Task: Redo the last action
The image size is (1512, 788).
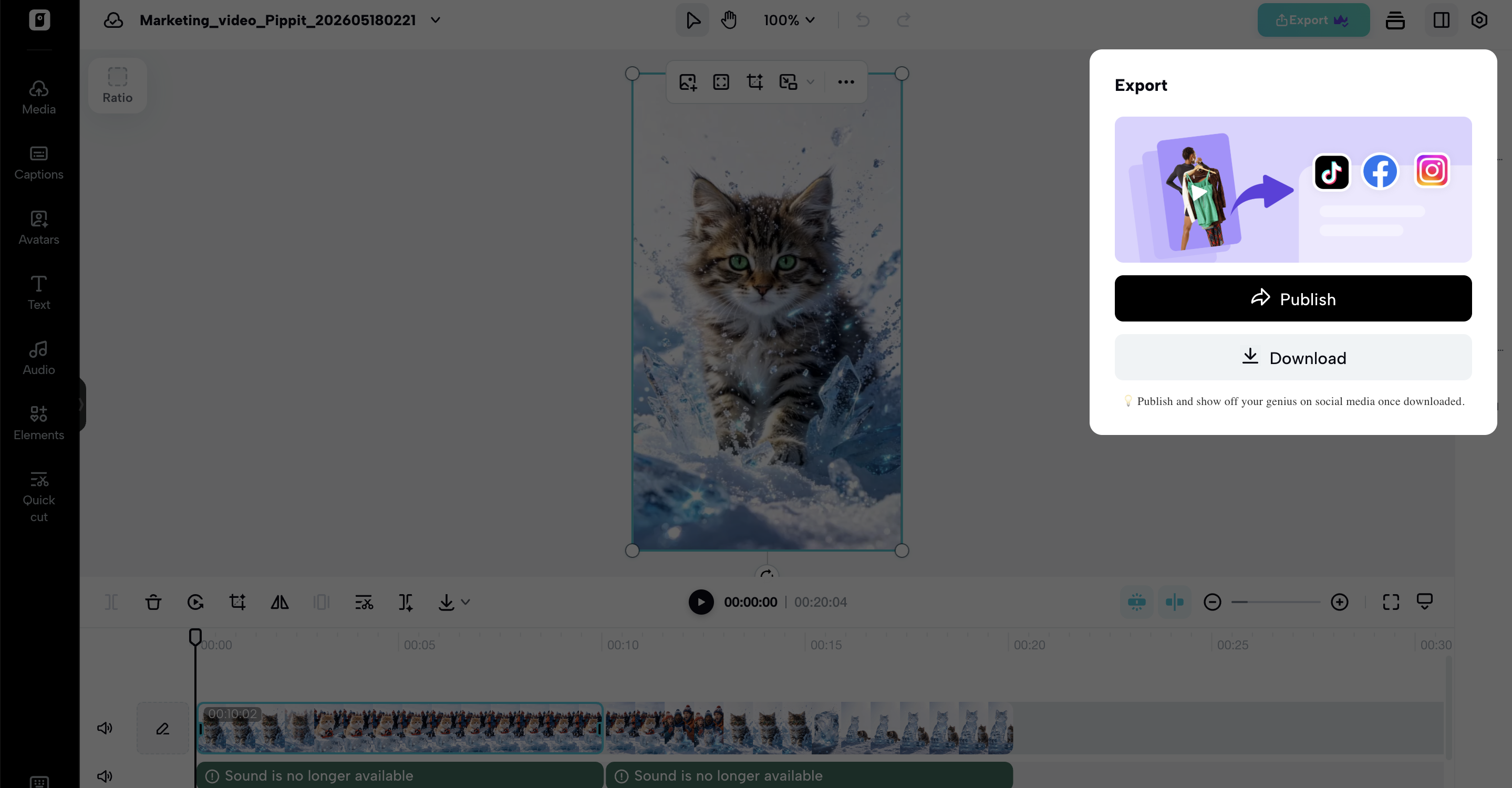Action: 904,20
